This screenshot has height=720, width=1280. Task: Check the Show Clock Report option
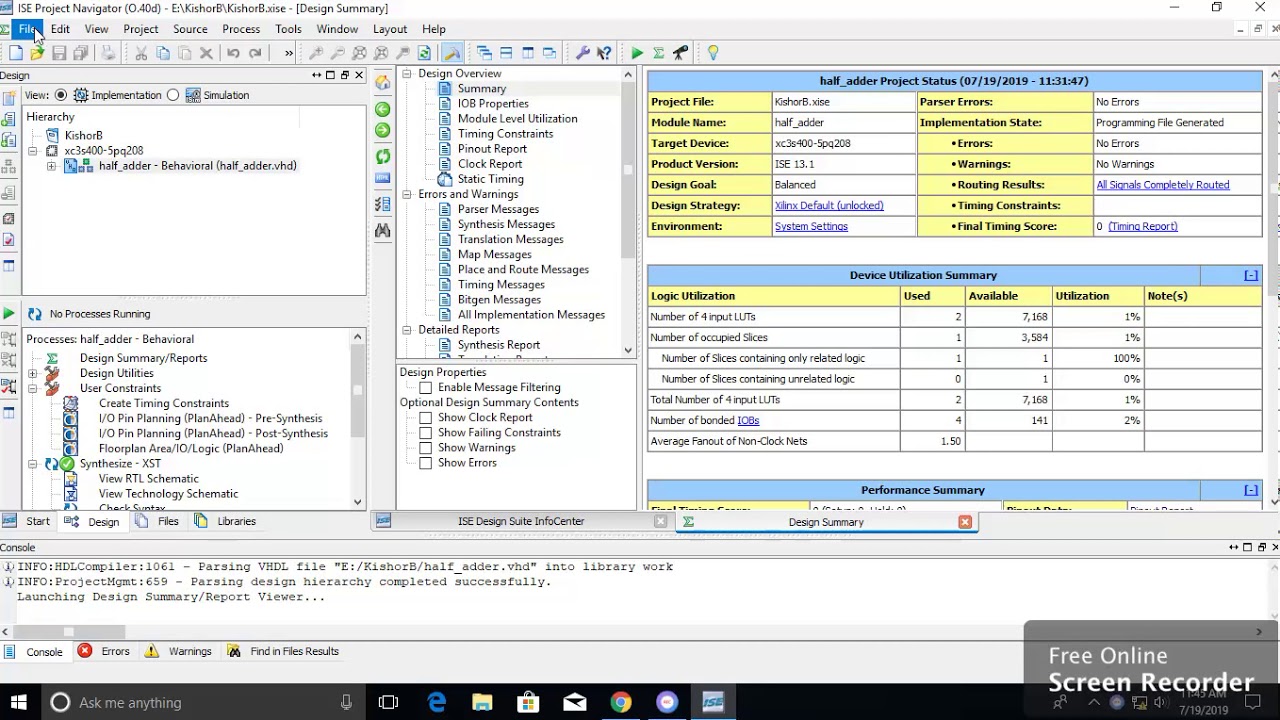pos(426,417)
